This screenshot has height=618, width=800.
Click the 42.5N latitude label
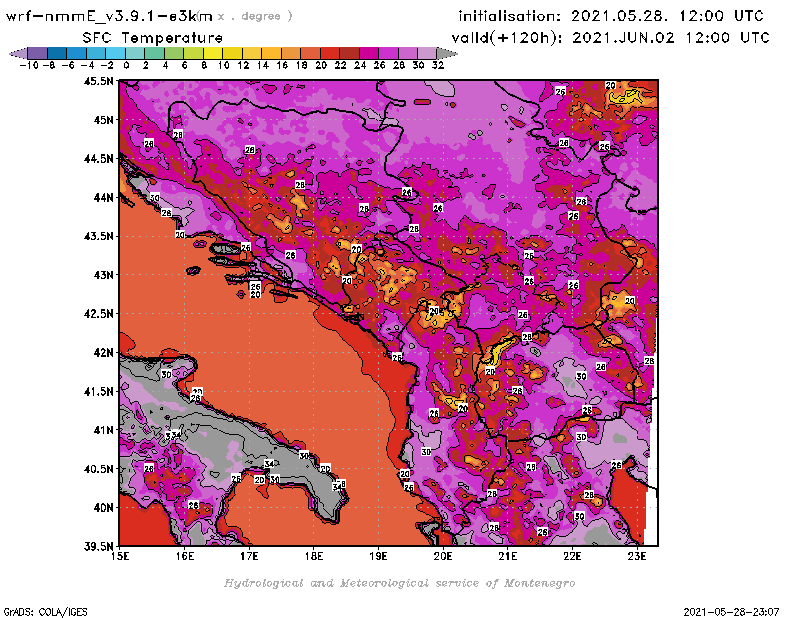pyautogui.click(x=98, y=314)
